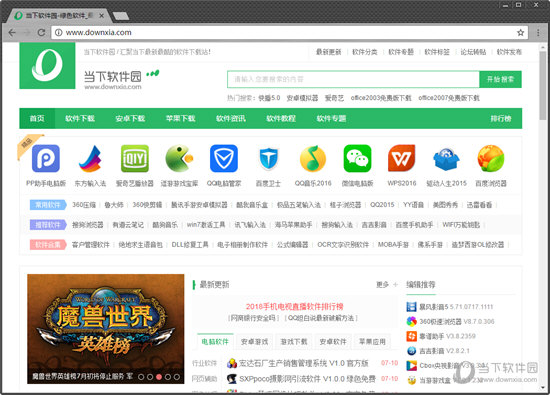The width and height of the screenshot is (550, 395).
Task: Switch to the 游戏下载 tab
Action: pyautogui.click(x=294, y=341)
